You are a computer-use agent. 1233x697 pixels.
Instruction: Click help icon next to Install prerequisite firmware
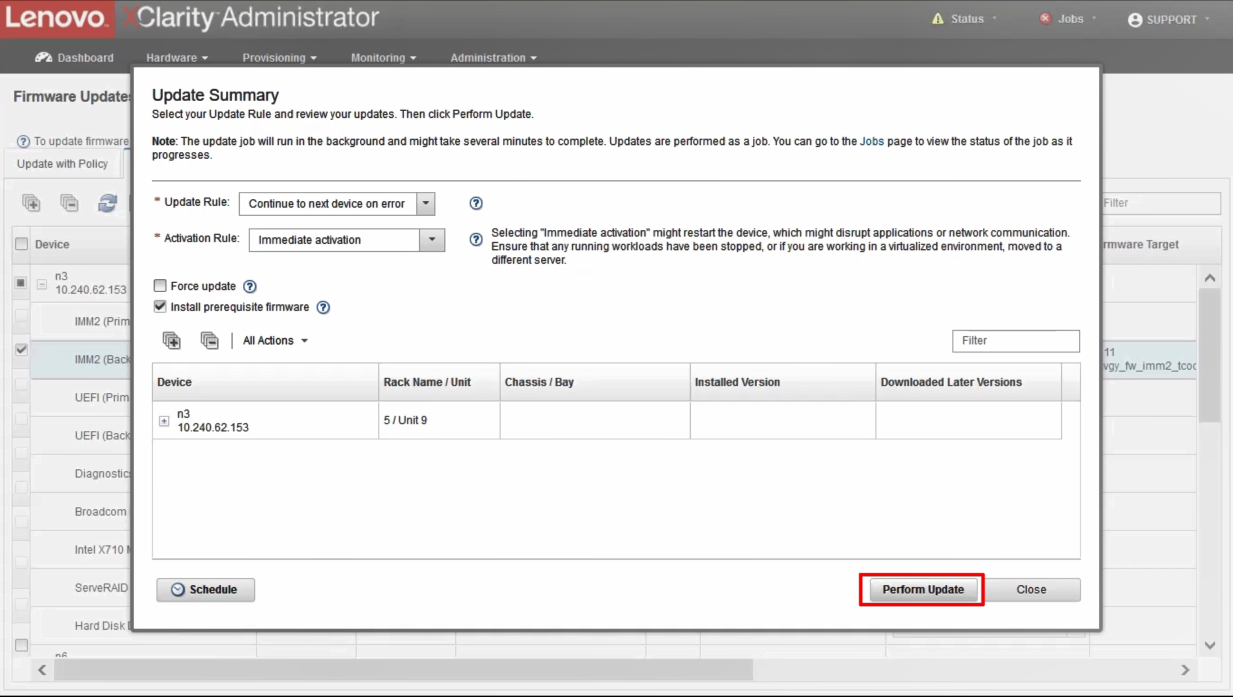point(323,308)
